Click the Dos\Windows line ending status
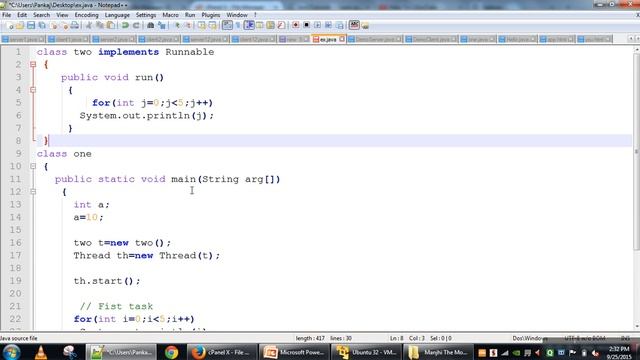640x360 pixels. [529, 338]
